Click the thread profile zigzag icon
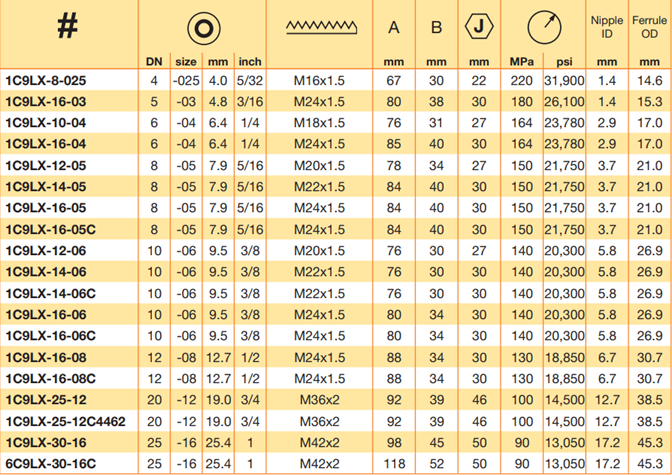This screenshot has height=475, width=672. [324, 27]
